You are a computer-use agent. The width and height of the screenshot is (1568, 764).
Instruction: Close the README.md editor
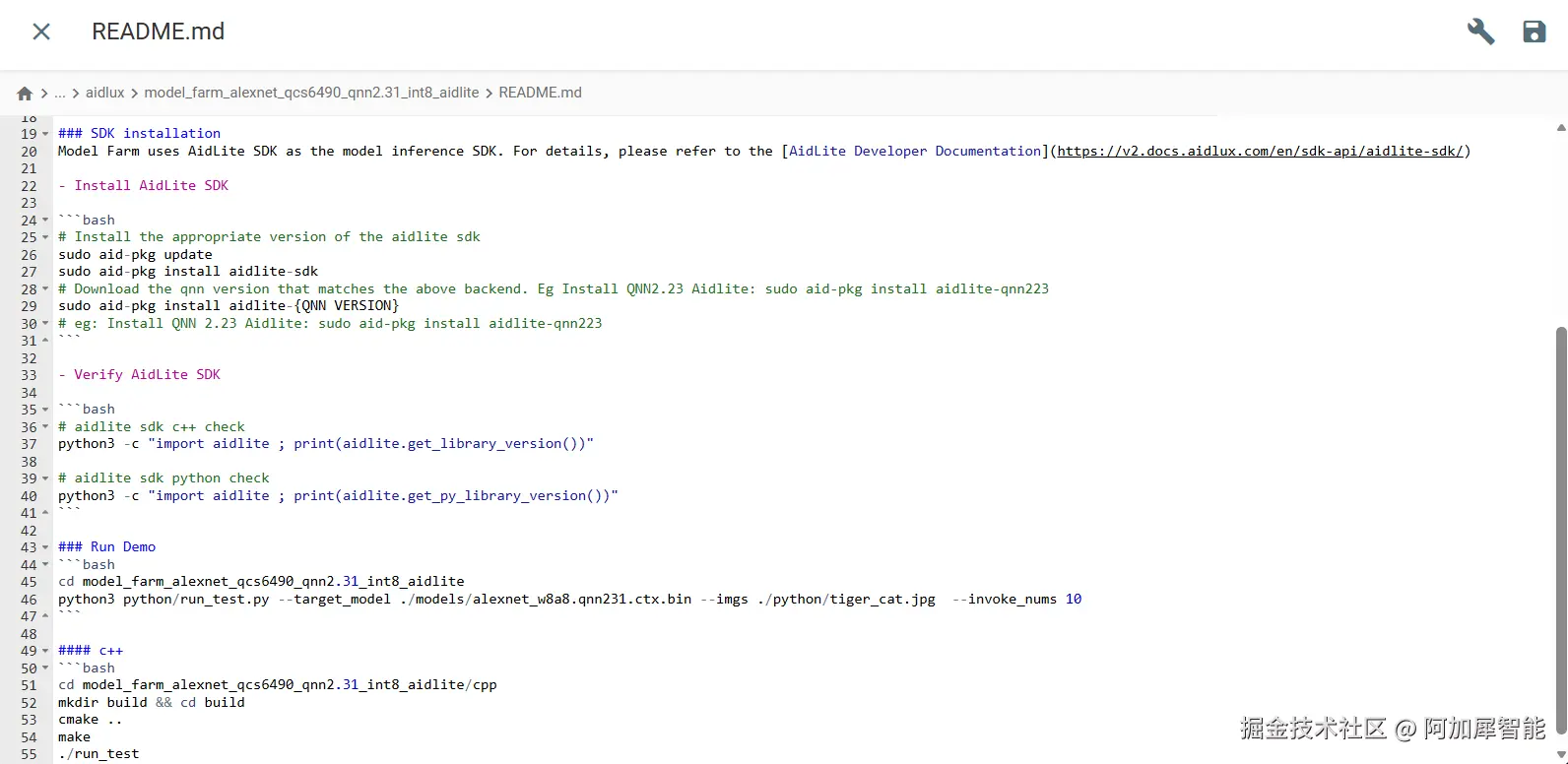41,32
